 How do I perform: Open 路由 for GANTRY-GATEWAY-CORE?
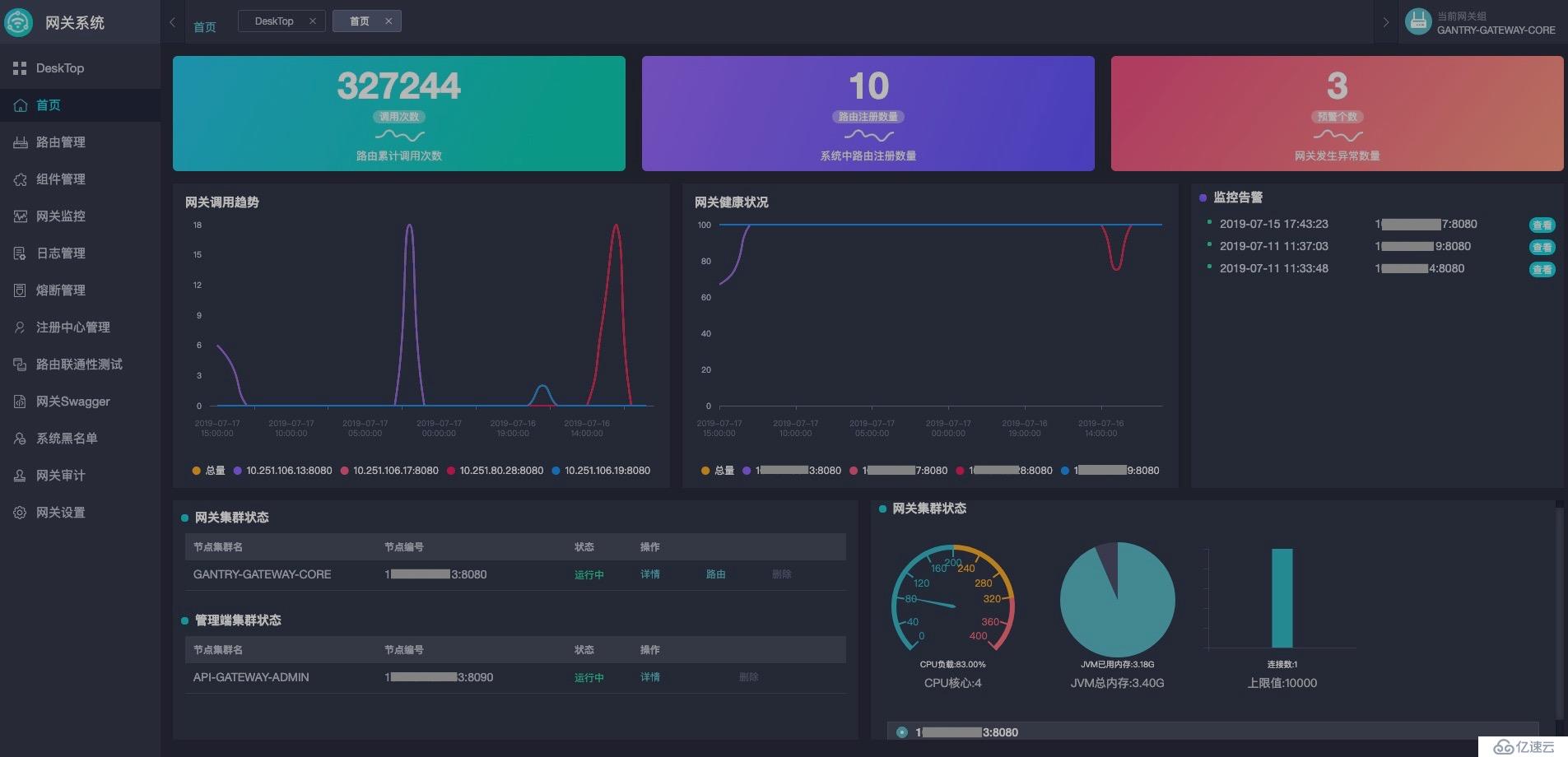(x=716, y=574)
